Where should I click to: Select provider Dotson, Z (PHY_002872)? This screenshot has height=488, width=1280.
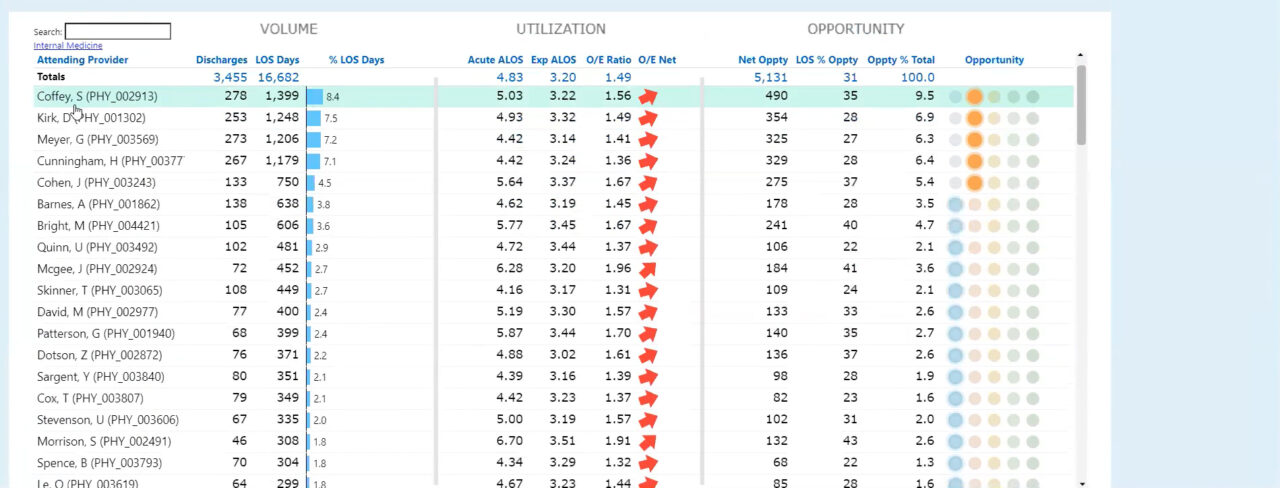99,356
